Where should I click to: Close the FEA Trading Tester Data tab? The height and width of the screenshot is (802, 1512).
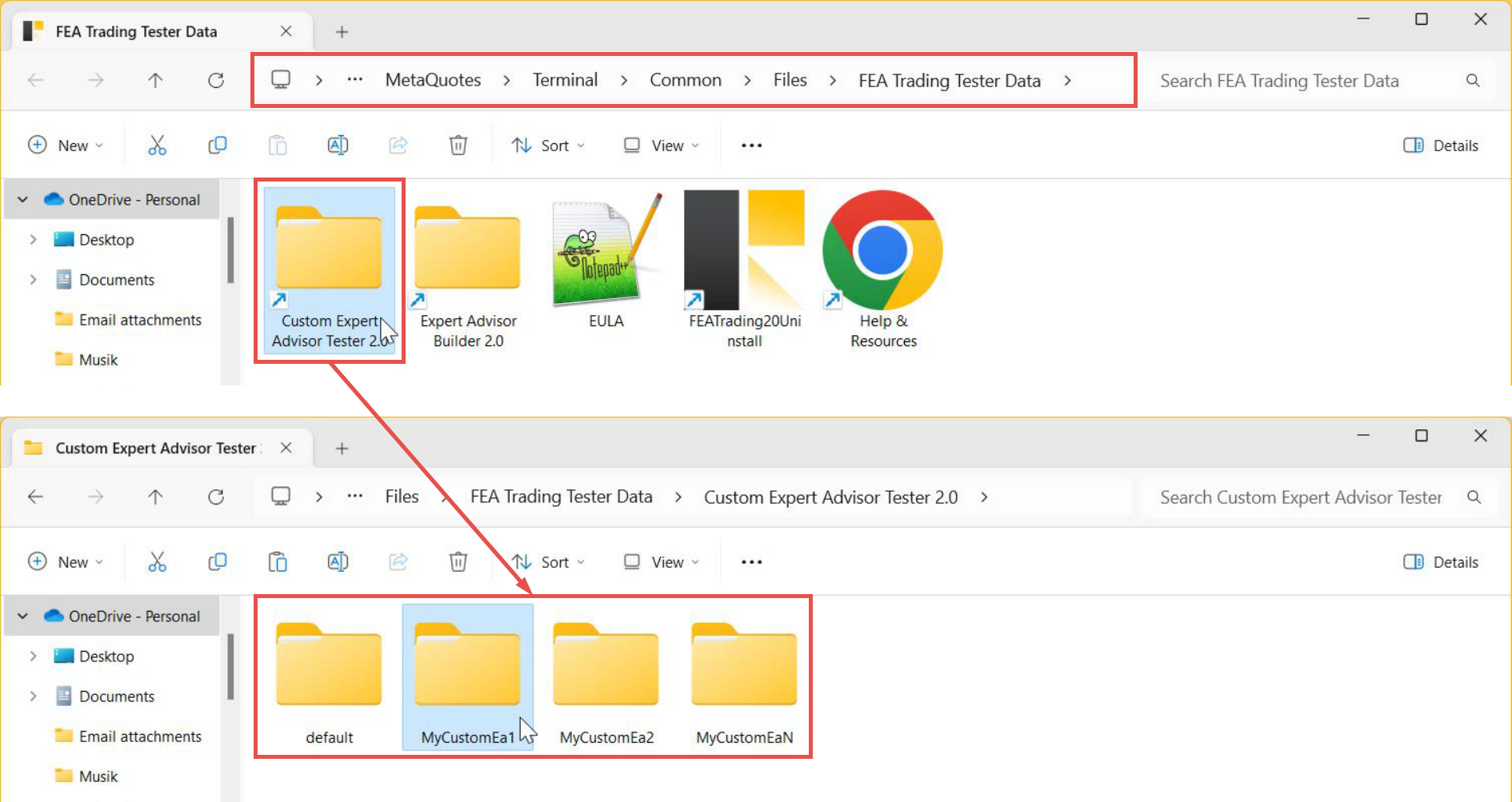tap(286, 31)
